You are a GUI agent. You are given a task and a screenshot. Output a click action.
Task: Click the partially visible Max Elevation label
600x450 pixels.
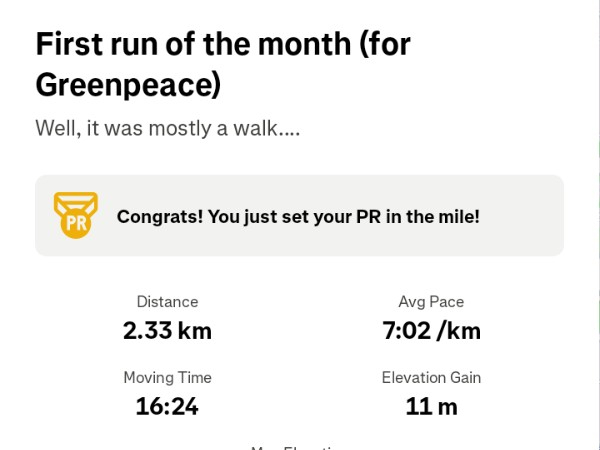point(298,446)
